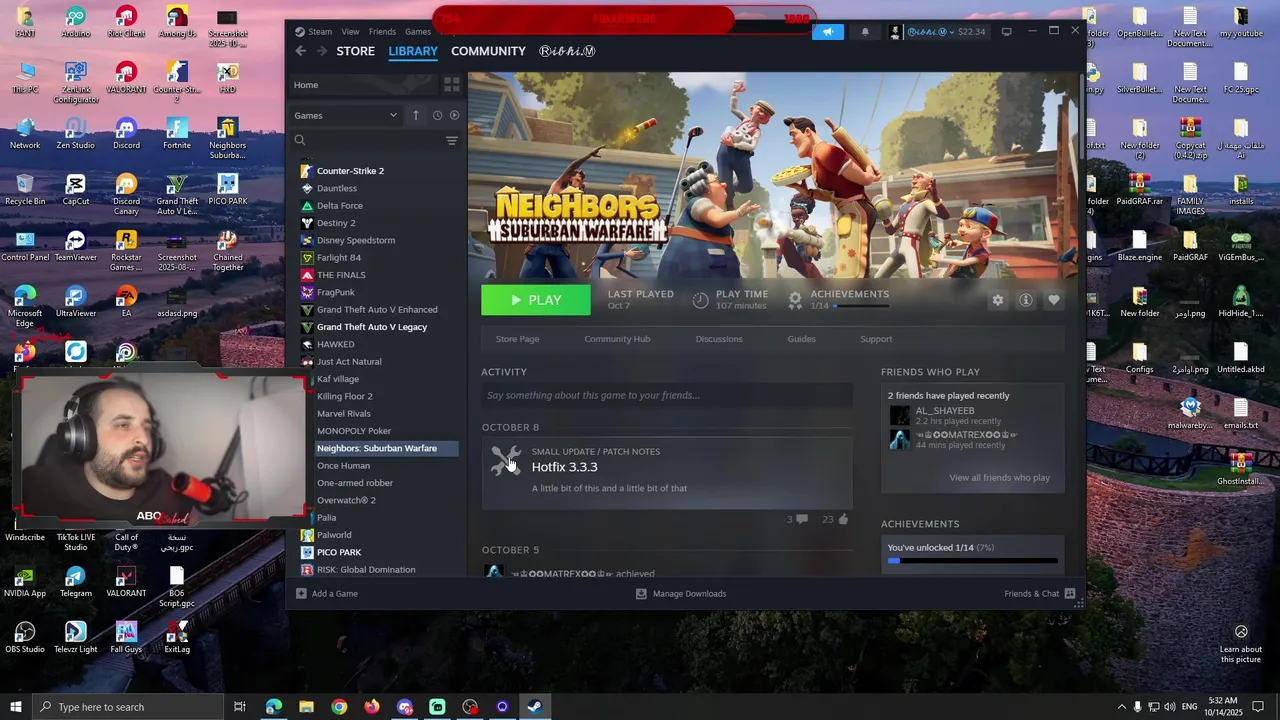Viewport: 1280px width, 720px height.
Task: Click Steam icon on taskbar
Action: 535,707
